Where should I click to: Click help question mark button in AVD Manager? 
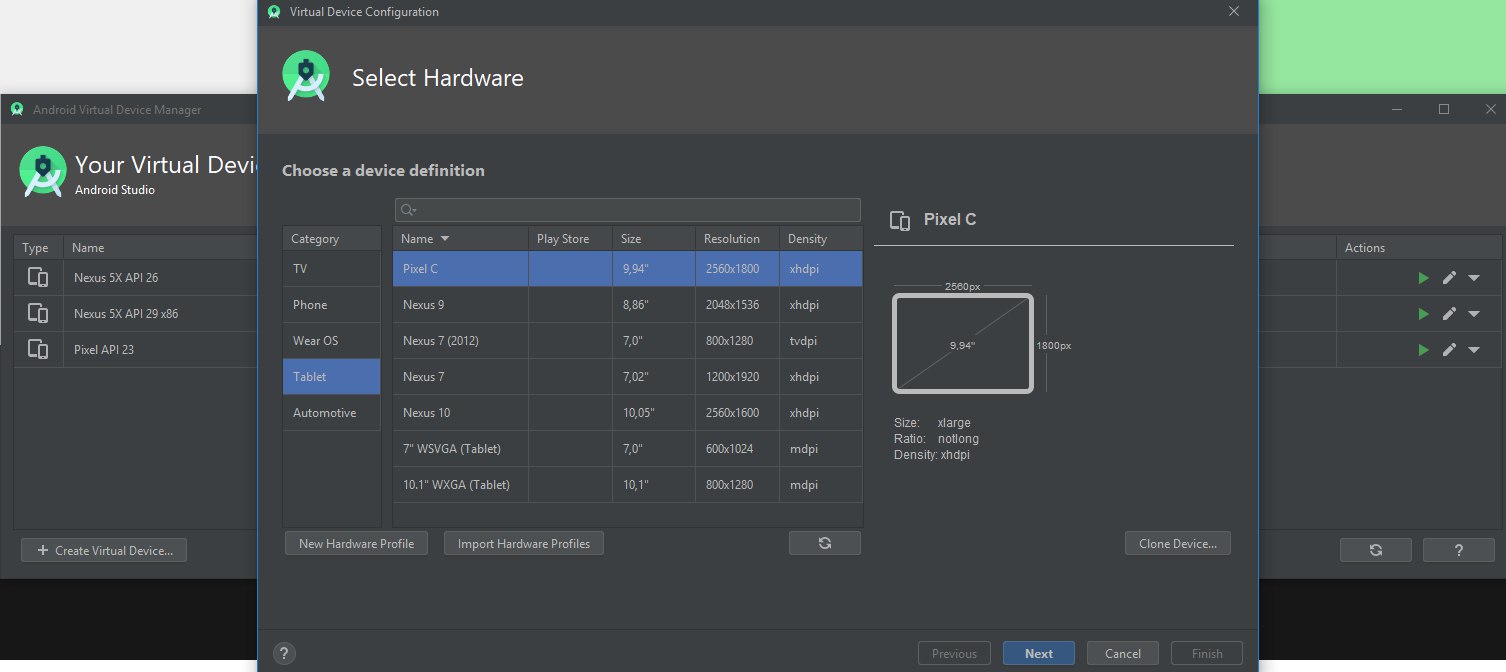tap(1458, 550)
